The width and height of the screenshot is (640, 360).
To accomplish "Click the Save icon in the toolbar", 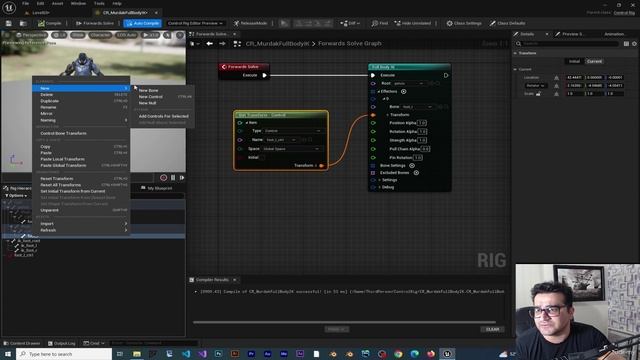I will pos(9,23).
